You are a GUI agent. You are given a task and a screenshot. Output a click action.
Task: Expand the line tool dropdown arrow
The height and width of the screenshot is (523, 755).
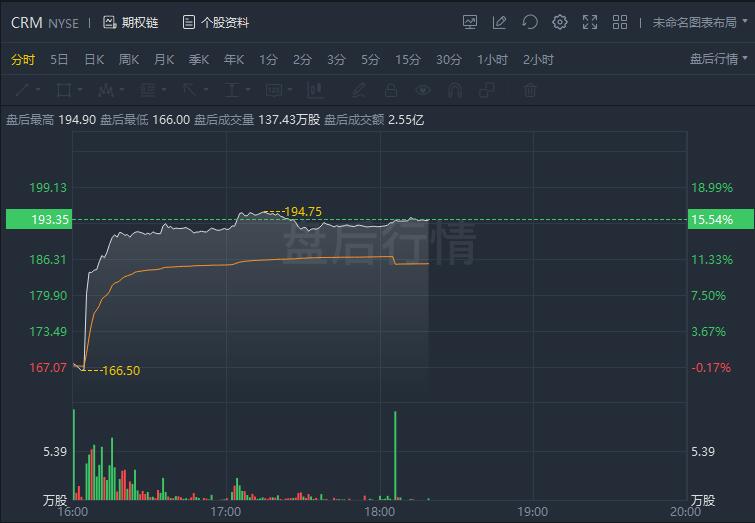point(38,90)
